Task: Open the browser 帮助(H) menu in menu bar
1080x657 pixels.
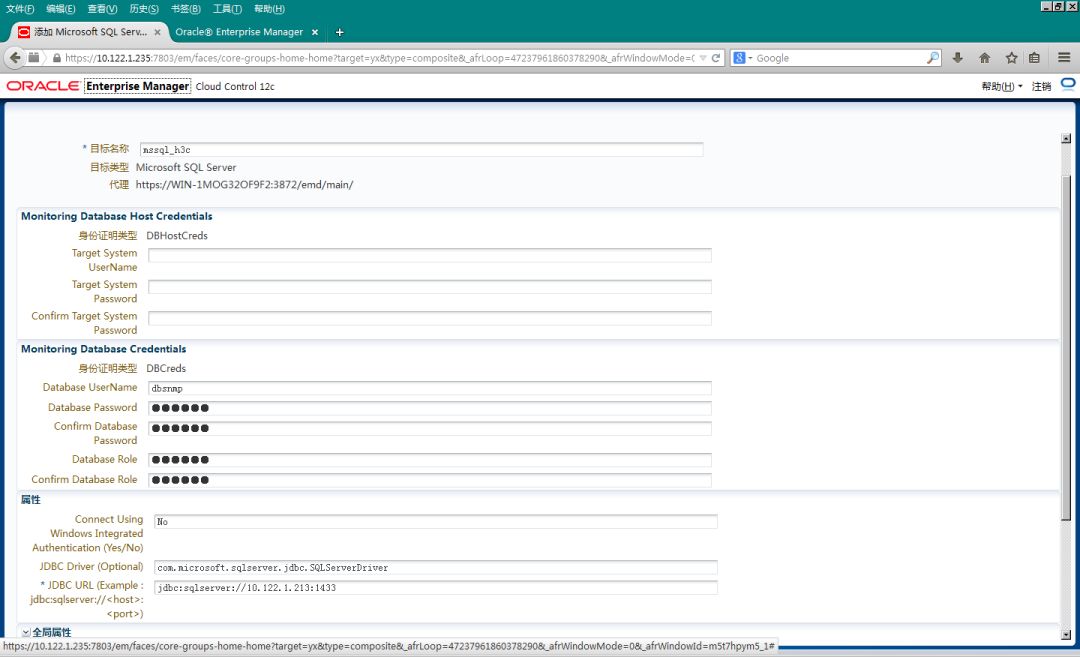Action: click(269, 9)
